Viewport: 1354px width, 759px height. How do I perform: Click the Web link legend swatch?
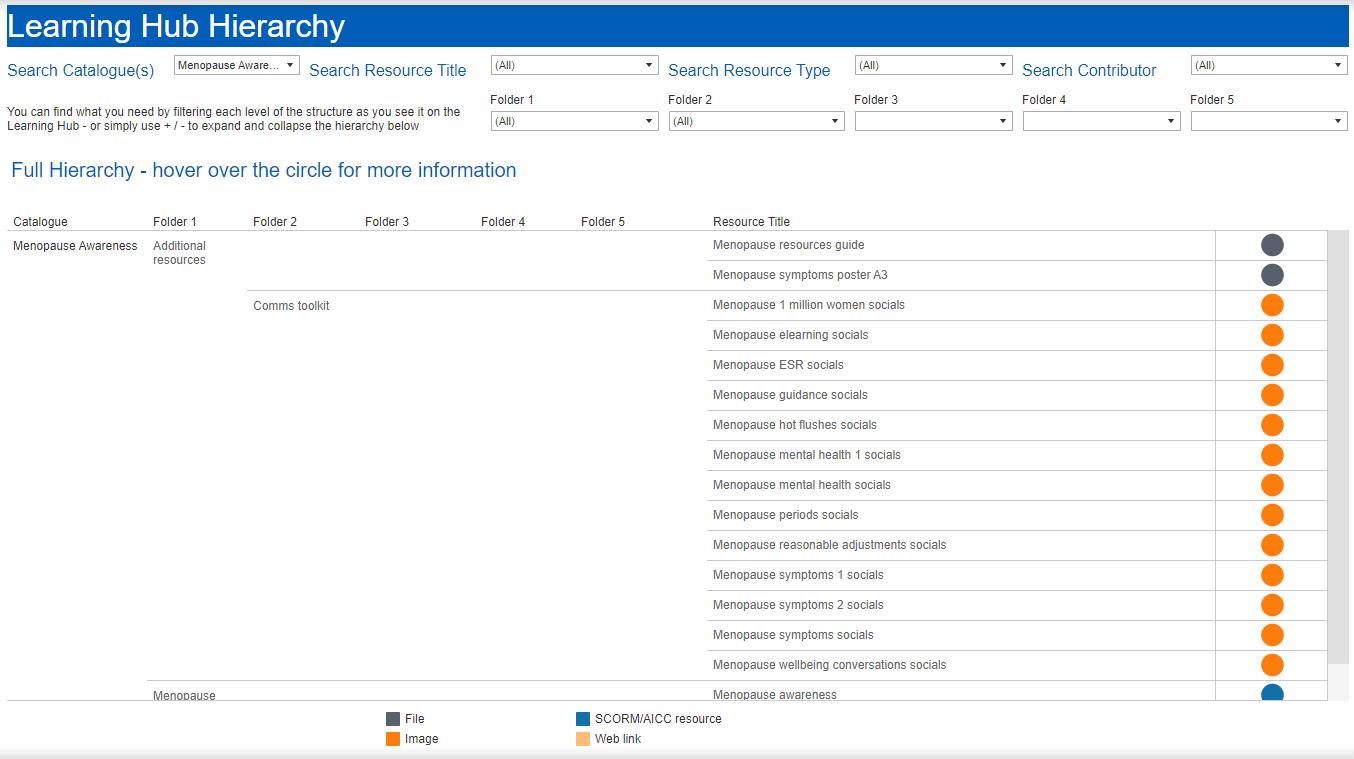[x=584, y=738]
